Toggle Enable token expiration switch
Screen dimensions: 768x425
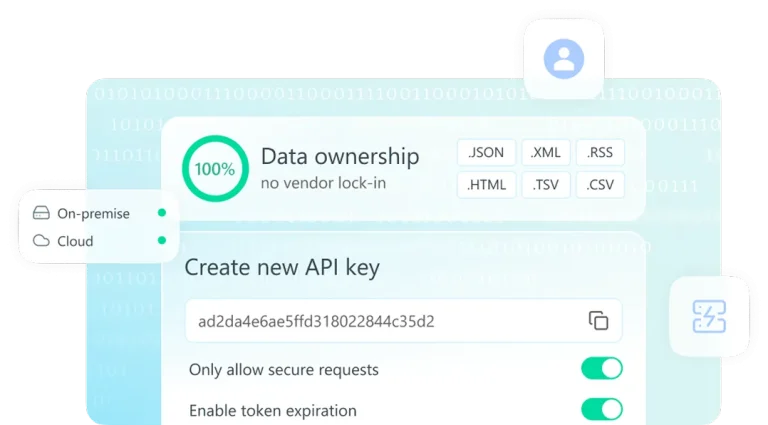pos(601,409)
